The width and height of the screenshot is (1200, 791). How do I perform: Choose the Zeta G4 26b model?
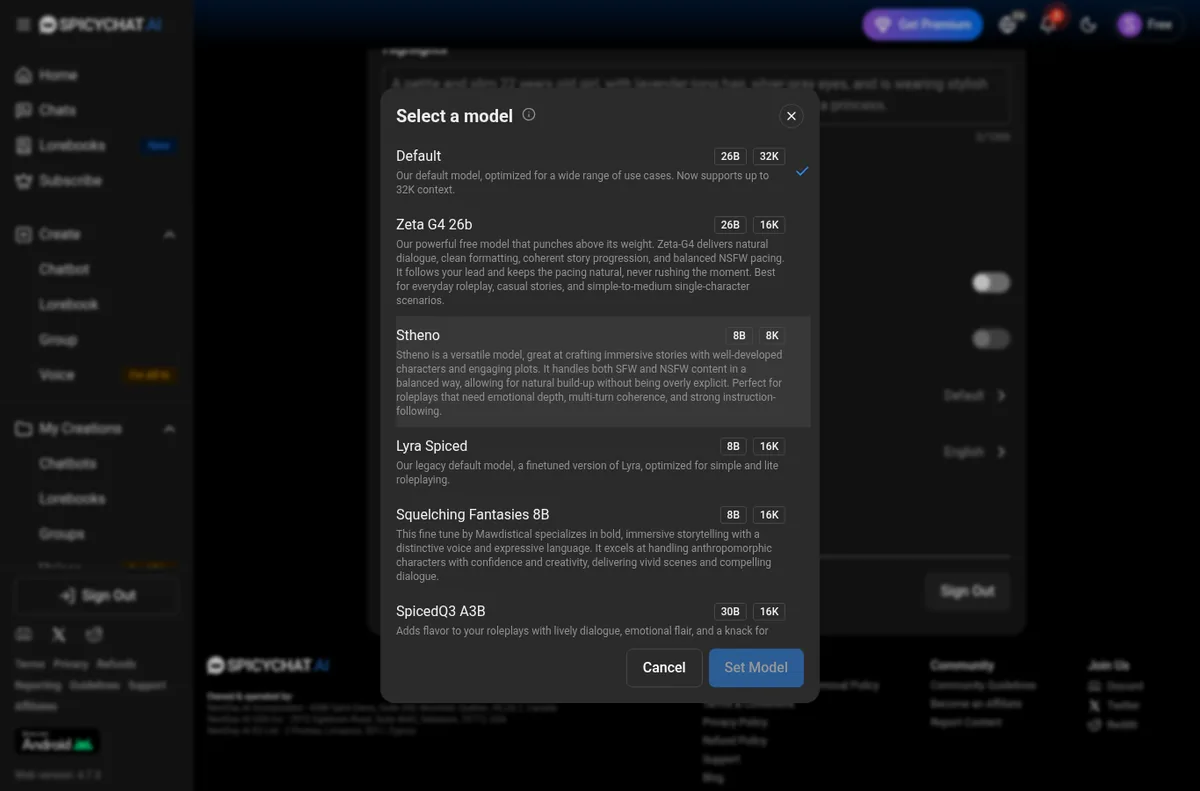click(603, 260)
